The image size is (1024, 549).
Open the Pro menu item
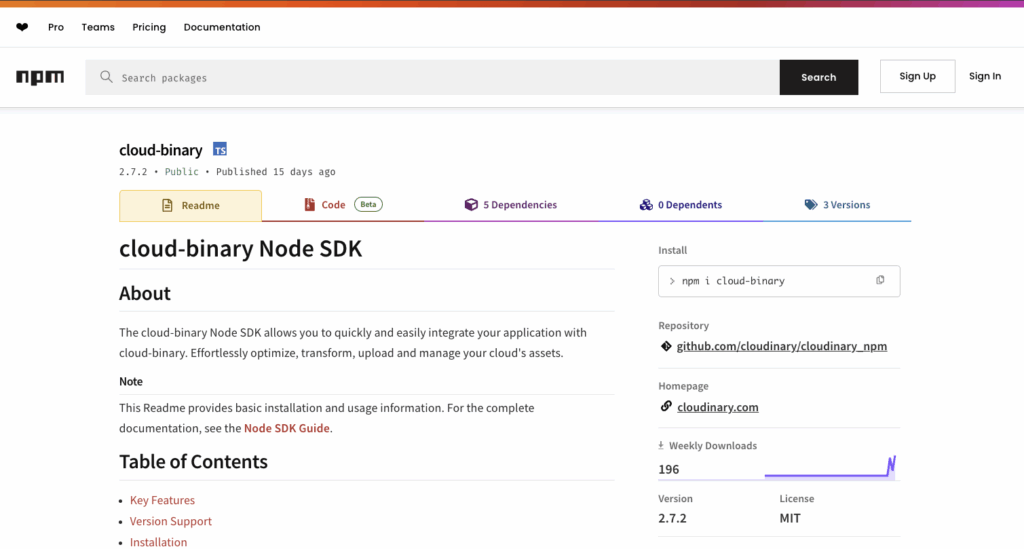click(x=56, y=27)
